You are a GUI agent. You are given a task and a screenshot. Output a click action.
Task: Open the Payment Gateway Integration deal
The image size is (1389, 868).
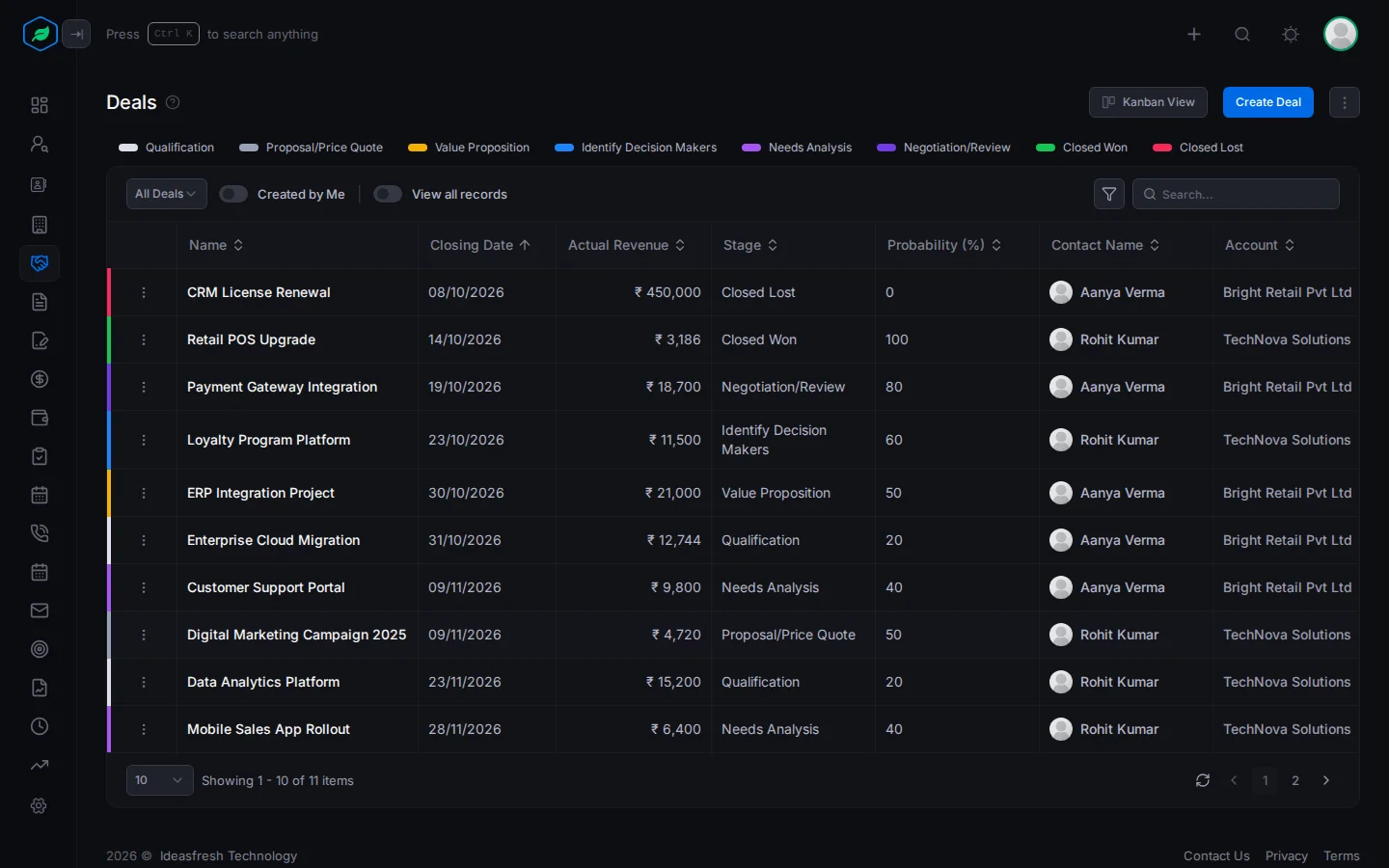click(x=282, y=387)
